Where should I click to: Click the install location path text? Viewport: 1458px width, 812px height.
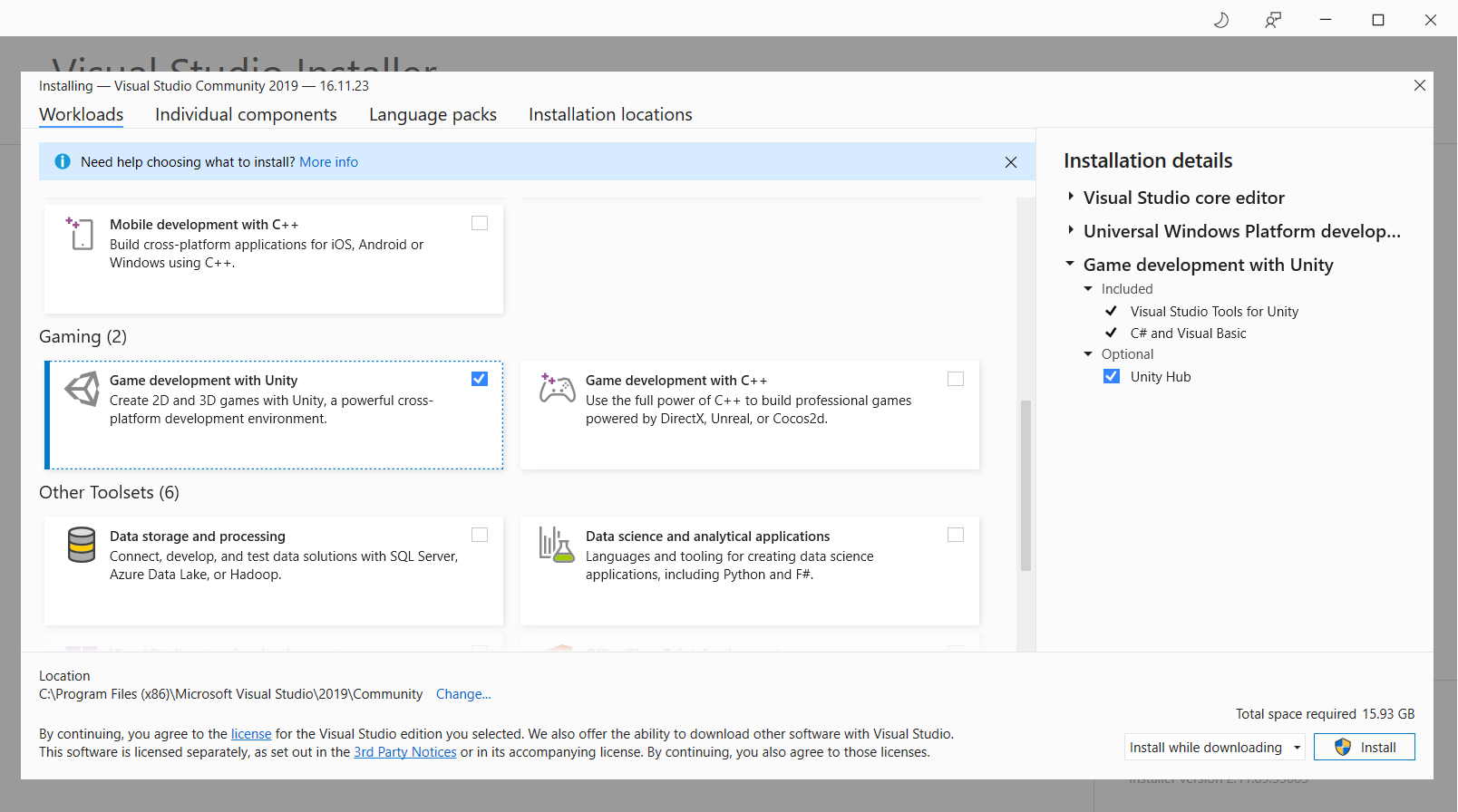tap(230, 694)
